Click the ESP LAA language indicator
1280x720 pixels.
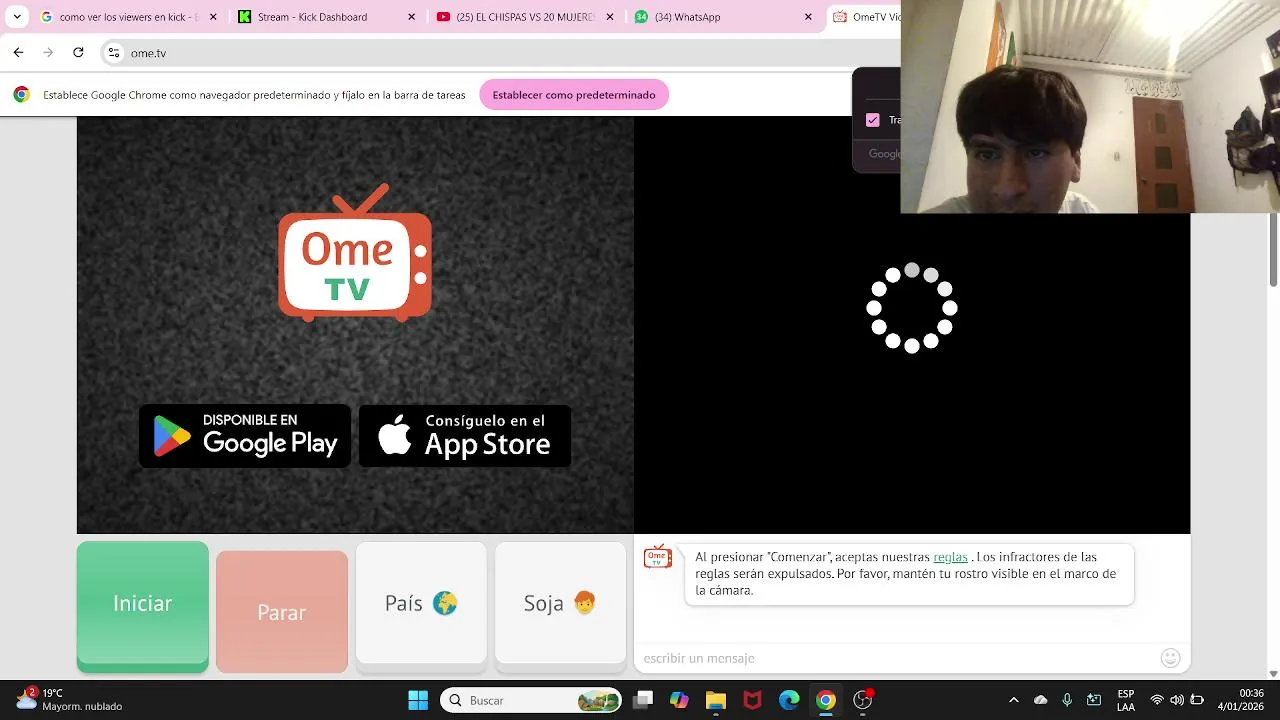click(1126, 700)
